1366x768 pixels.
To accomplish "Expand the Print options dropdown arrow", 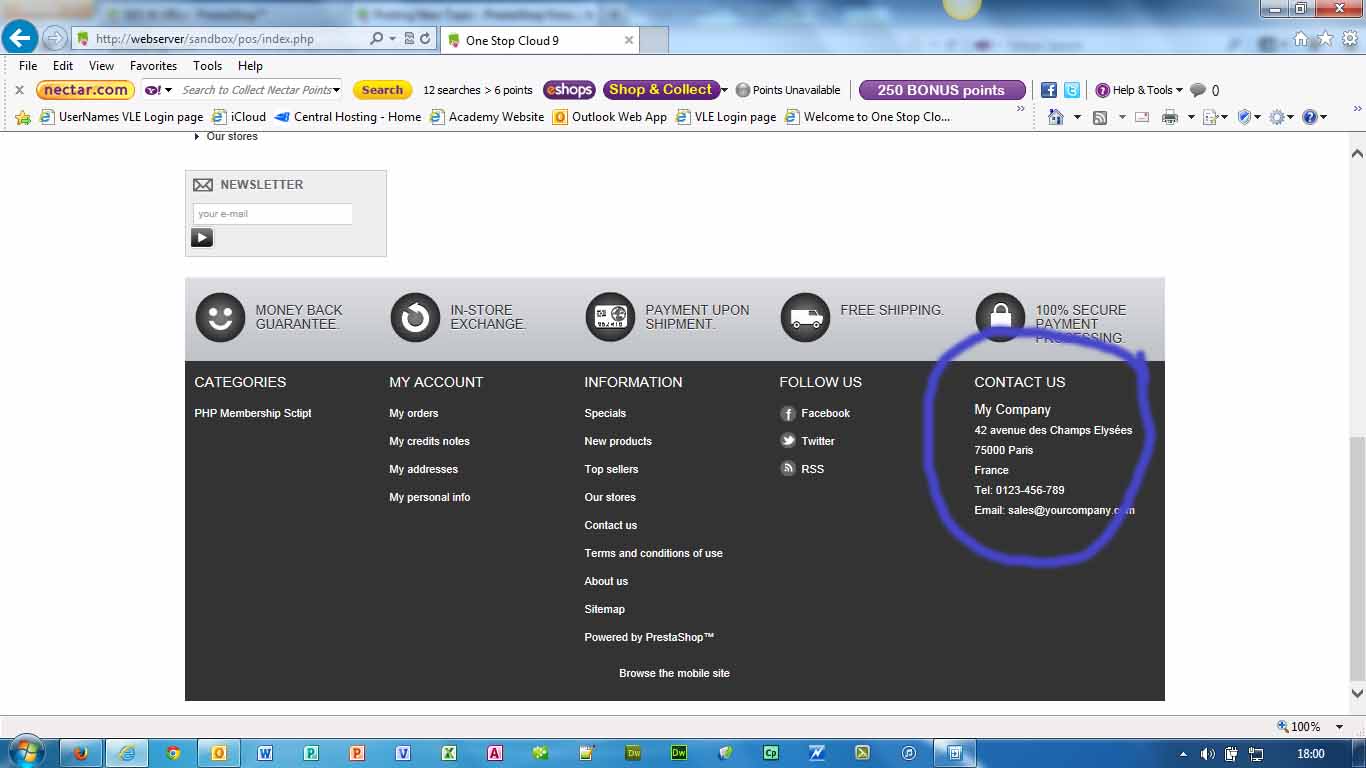I will click(x=1190, y=117).
